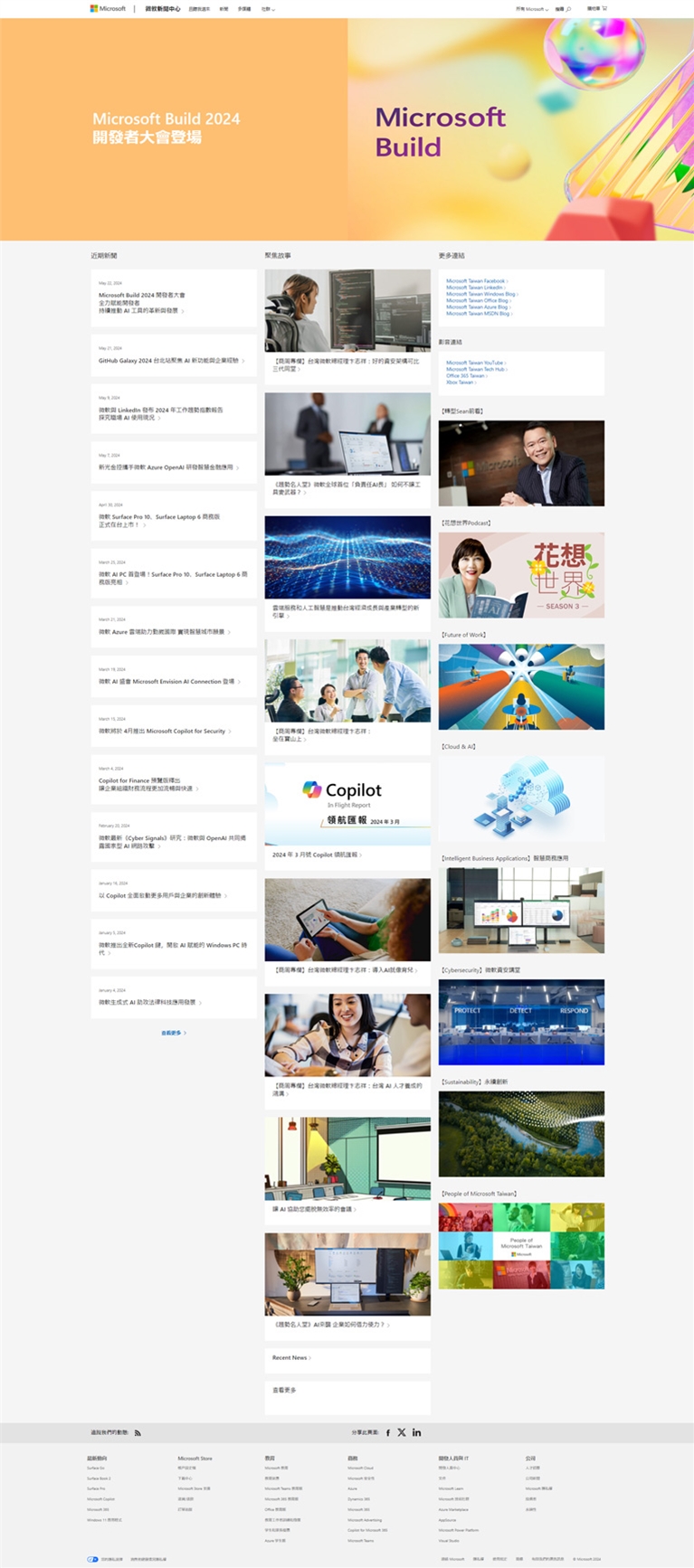
Task: Open People of Microsoft Taiwan collage
Action: pyautogui.click(x=521, y=1246)
